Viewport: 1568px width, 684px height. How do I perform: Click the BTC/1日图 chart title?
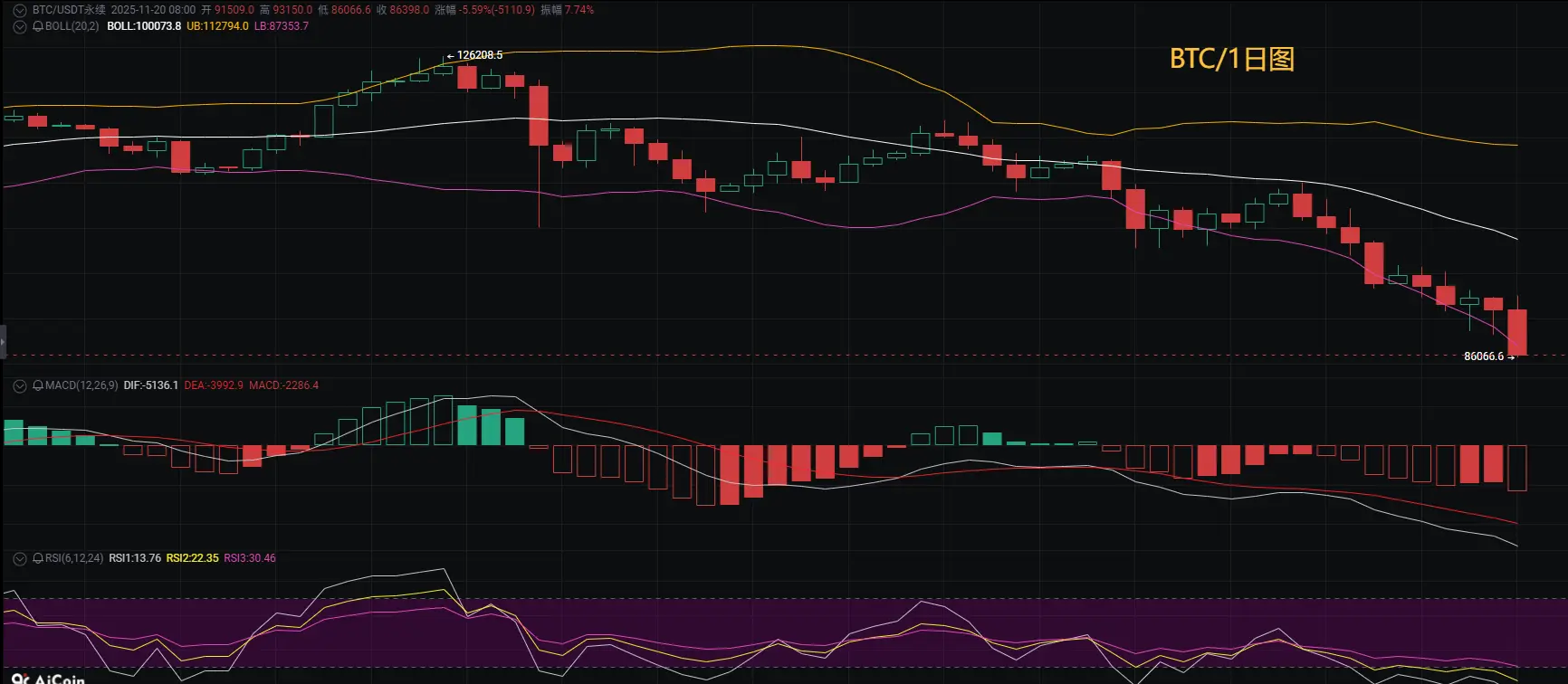(x=1232, y=59)
